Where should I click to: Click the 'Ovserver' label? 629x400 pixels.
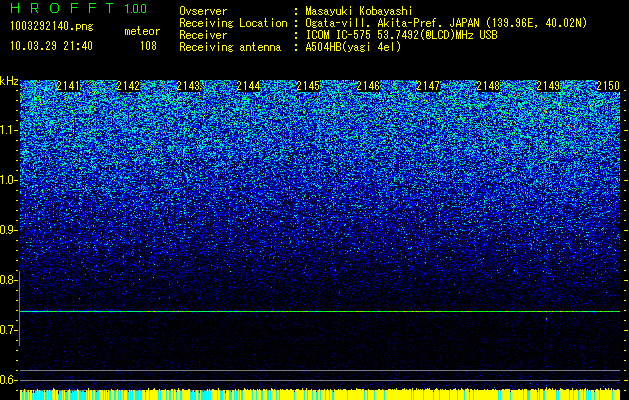[203, 11]
